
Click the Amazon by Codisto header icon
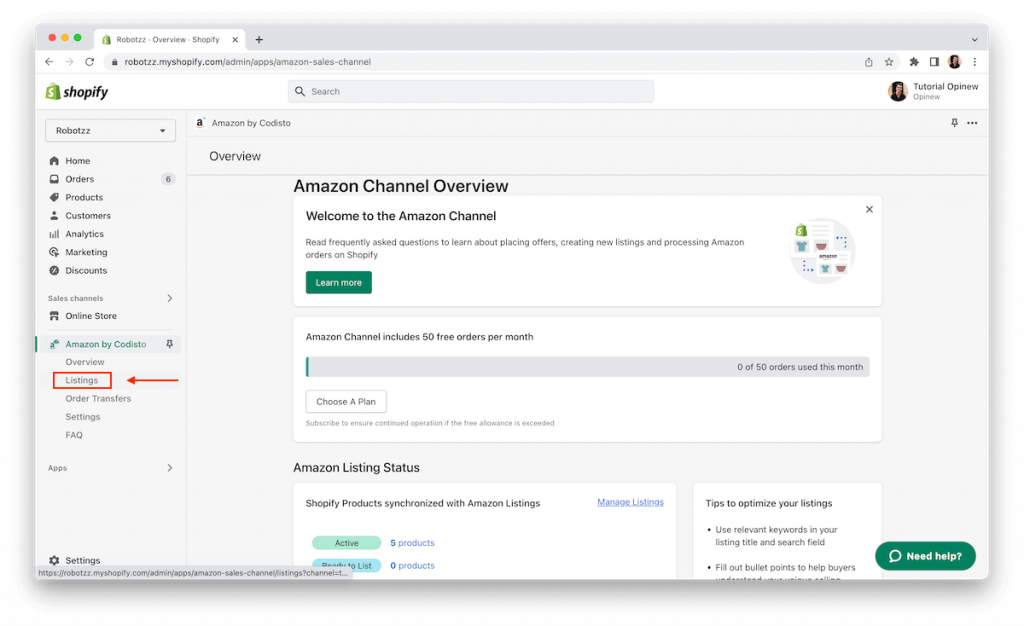pos(200,123)
